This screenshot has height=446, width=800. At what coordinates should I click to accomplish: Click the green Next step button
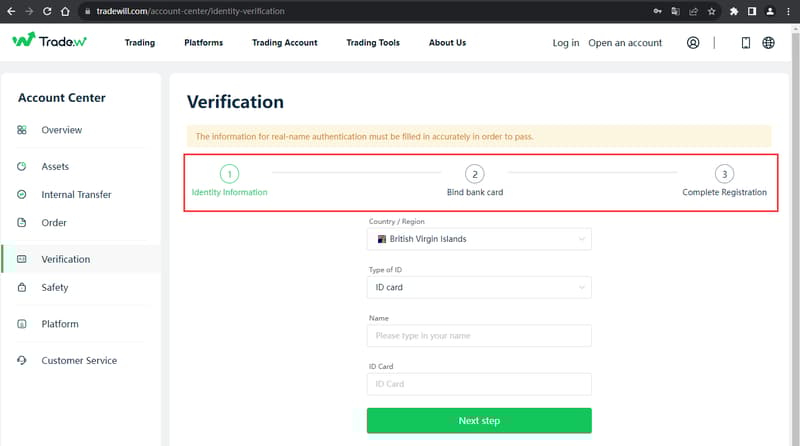pos(479,421)
